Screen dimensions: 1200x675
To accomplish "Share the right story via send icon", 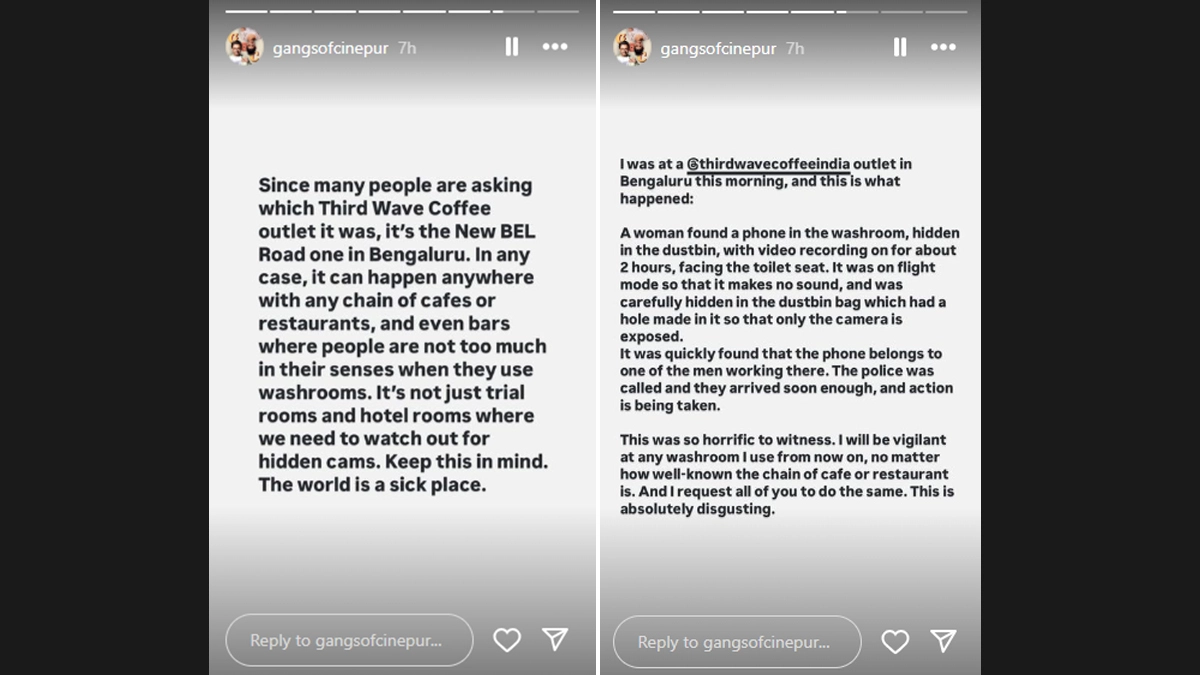I will coord(943,641).
